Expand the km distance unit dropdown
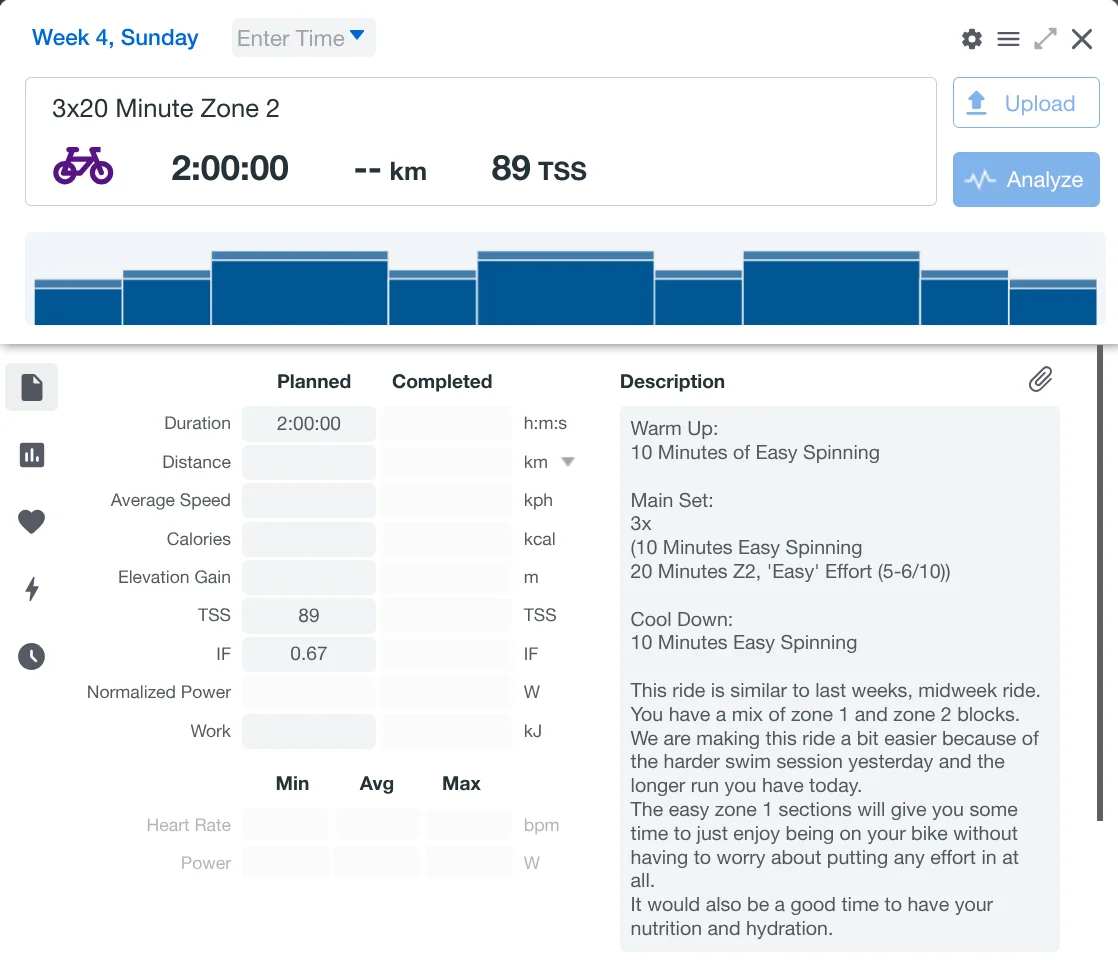This screenshot has height=960, width=1118. [x=567, y=462]
